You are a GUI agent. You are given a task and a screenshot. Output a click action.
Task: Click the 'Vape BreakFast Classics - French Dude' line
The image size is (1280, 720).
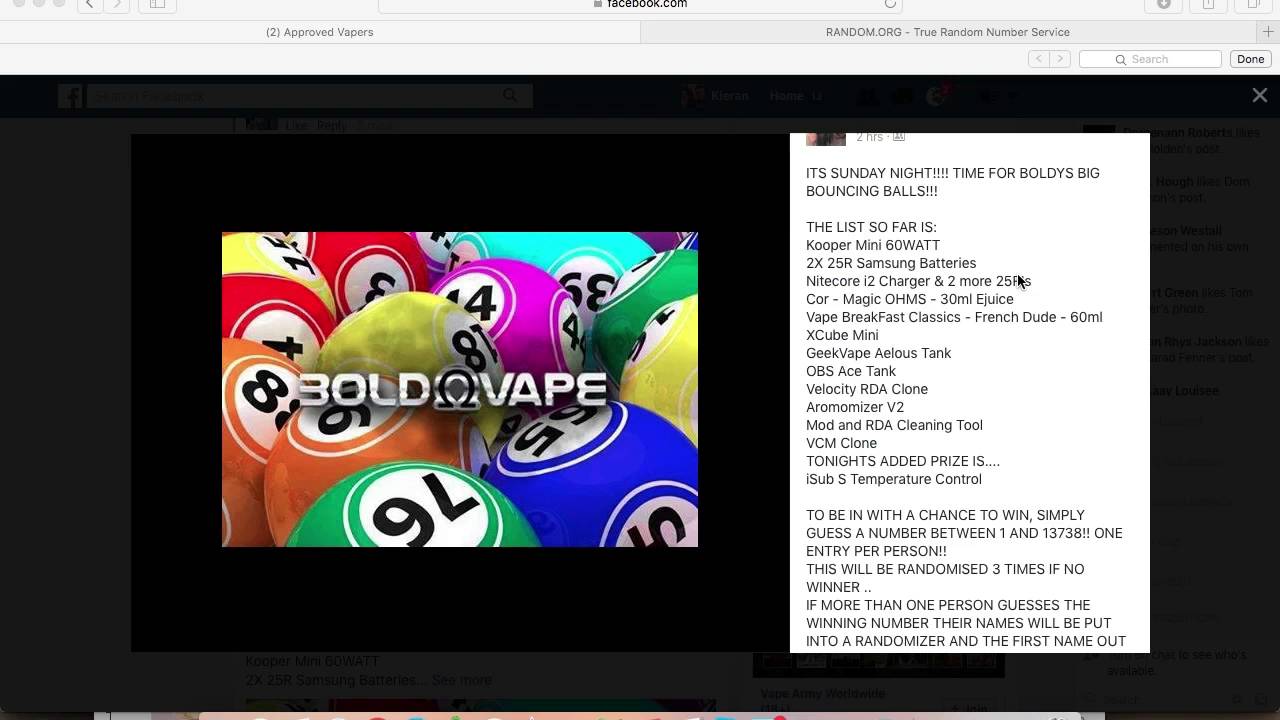pos(954,317)
